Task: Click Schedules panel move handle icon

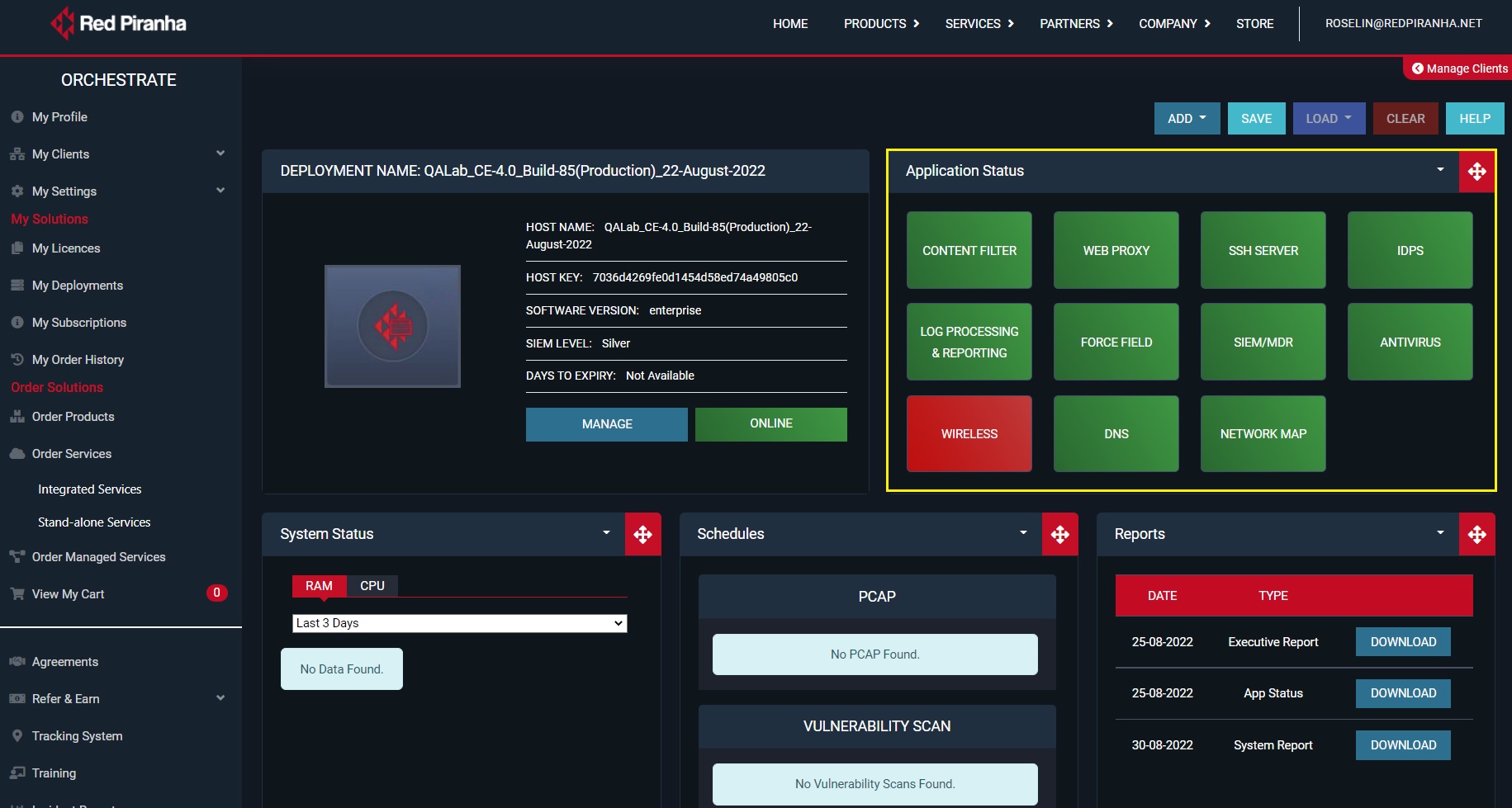Action: tap(1060, 535)
